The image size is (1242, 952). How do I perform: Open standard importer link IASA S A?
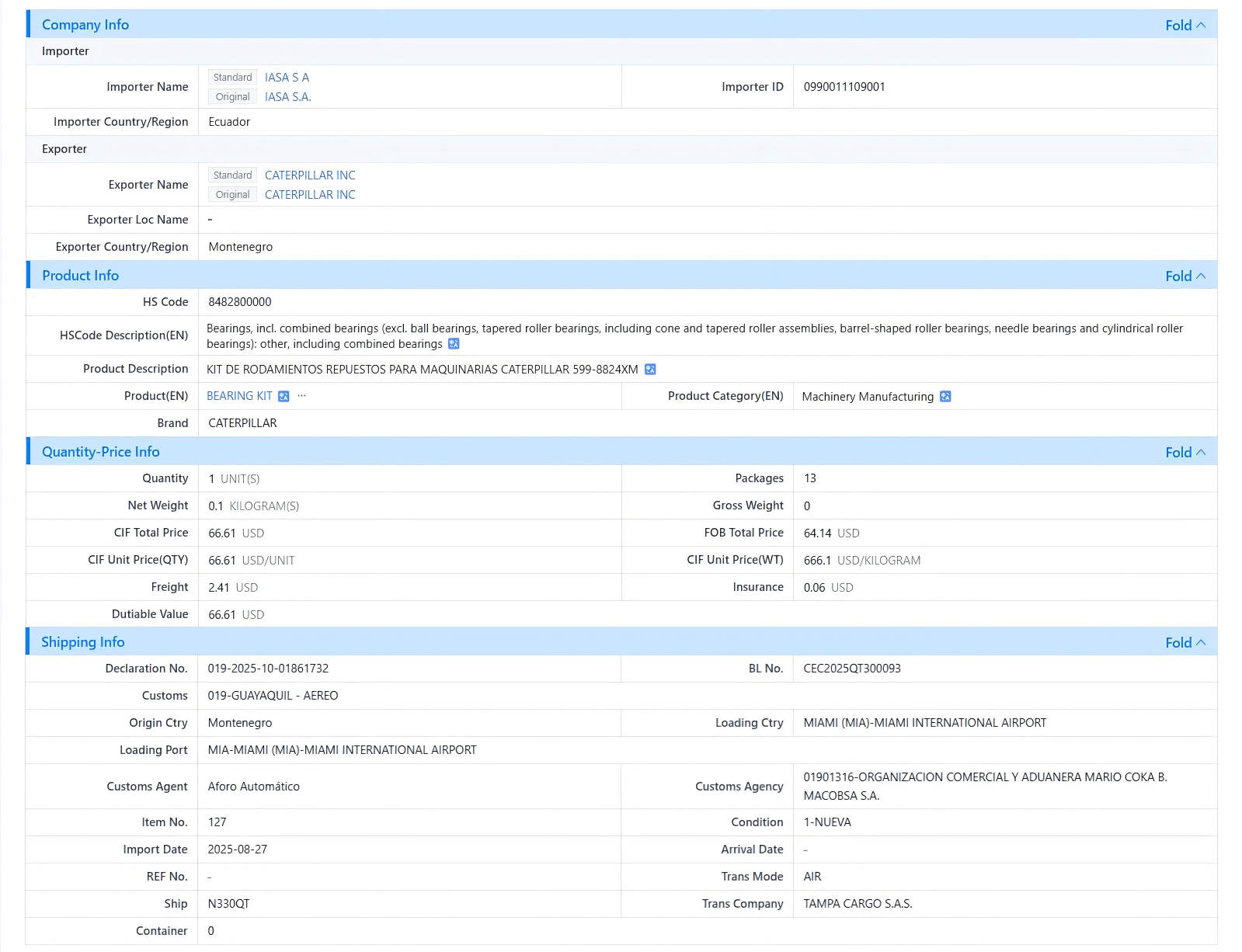(x=287, y=78)
